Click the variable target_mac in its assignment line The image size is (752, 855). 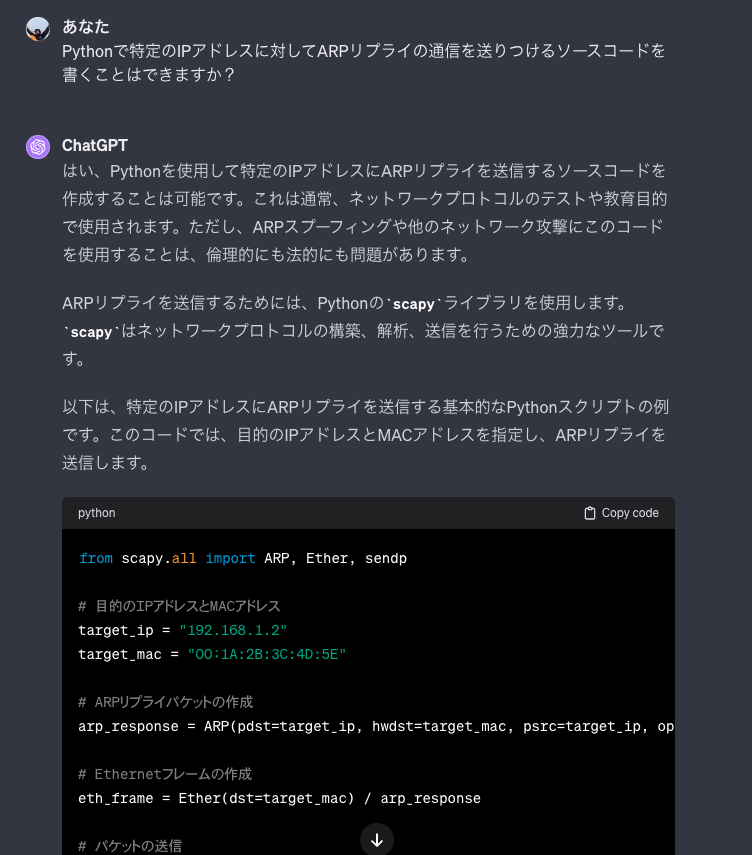(x=119, y=654)
